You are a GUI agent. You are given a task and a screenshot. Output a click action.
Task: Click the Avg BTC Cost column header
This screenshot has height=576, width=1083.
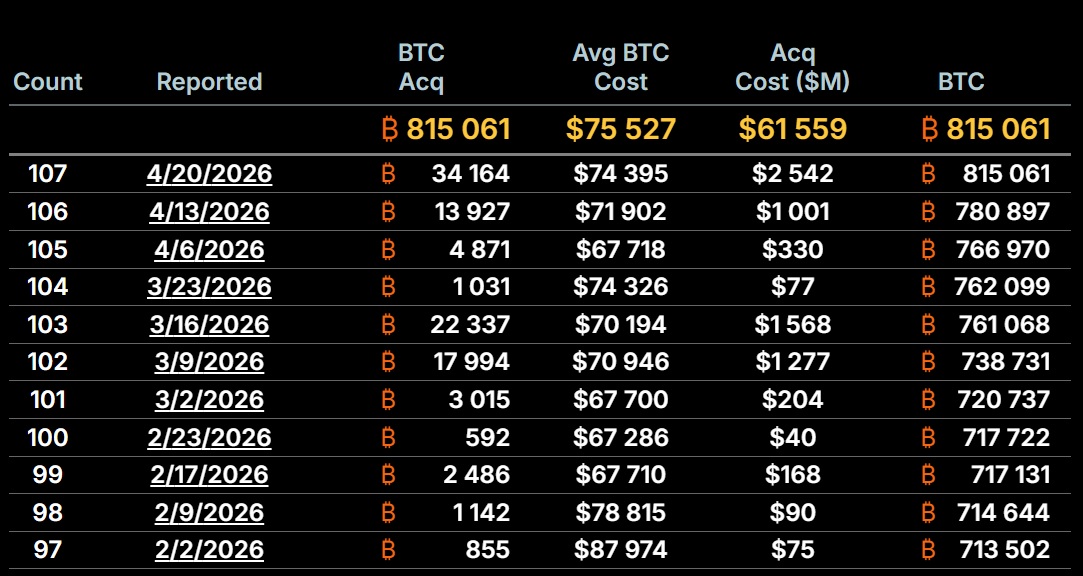[x=621, y=67]
